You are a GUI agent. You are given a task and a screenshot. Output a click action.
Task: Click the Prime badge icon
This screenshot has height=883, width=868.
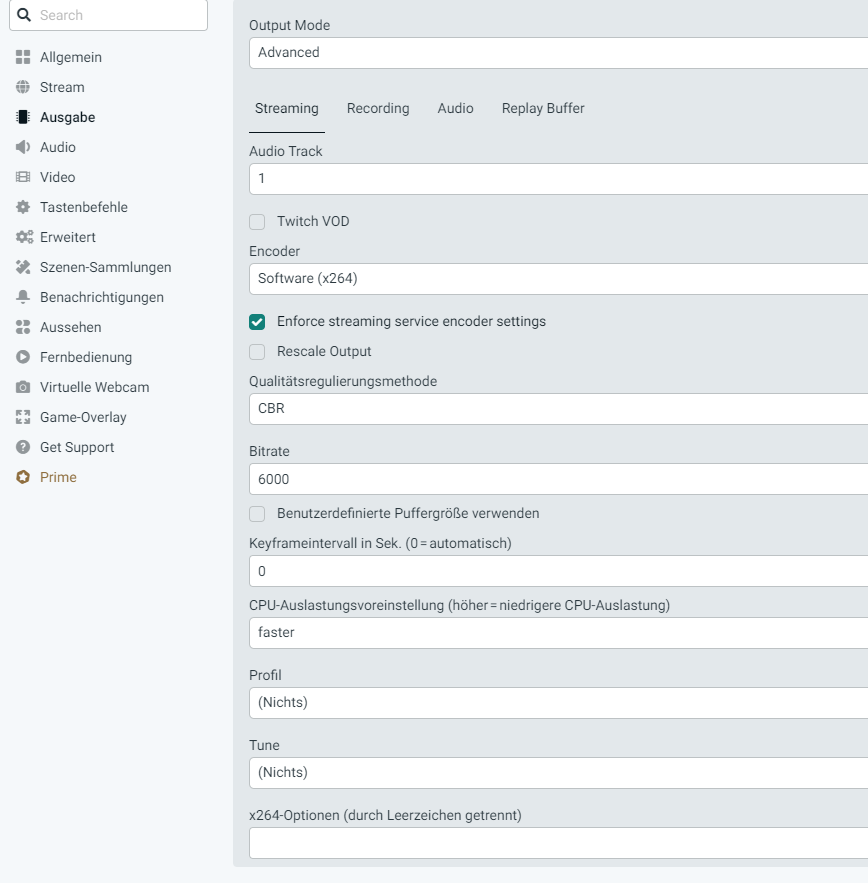coord(23,477)
